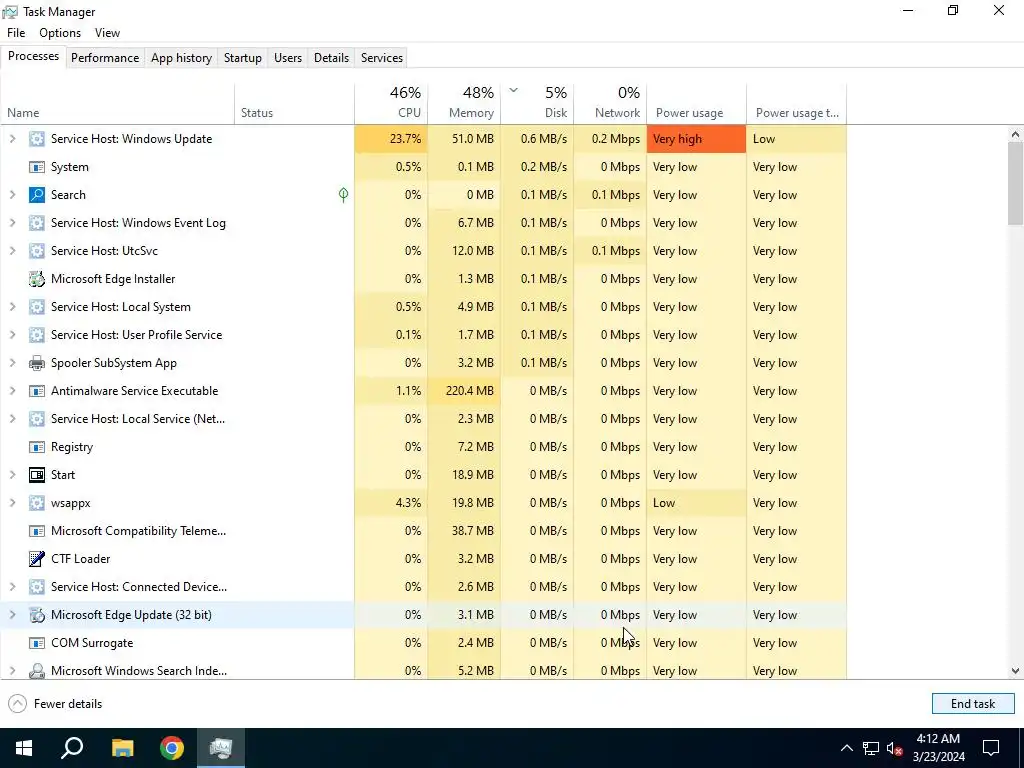The image size is (1024, 768).
Task: Click the Windows Event Log service gear icon
Action: tap(37, 223)
